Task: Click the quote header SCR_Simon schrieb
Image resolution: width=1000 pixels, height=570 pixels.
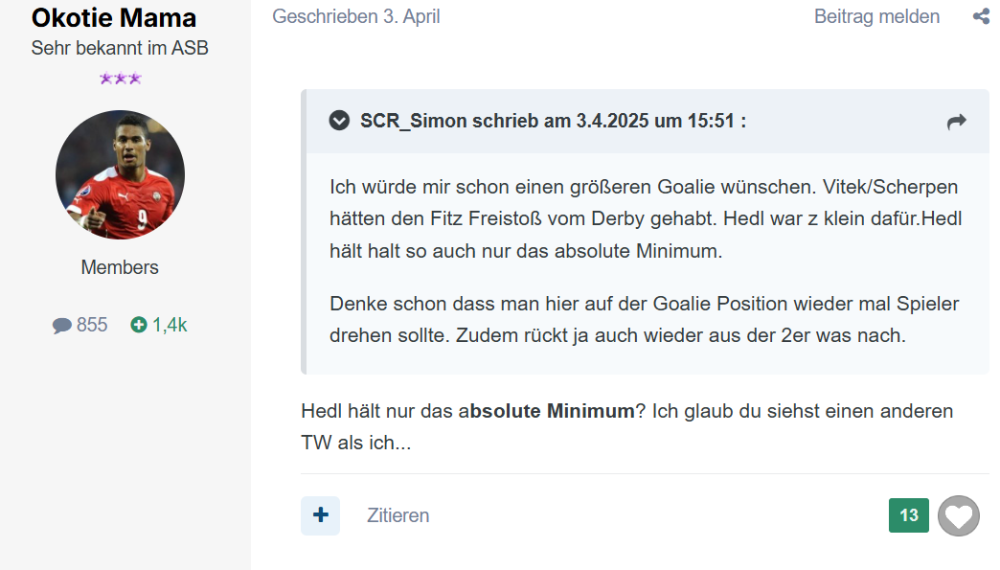Action: (553, 122)
